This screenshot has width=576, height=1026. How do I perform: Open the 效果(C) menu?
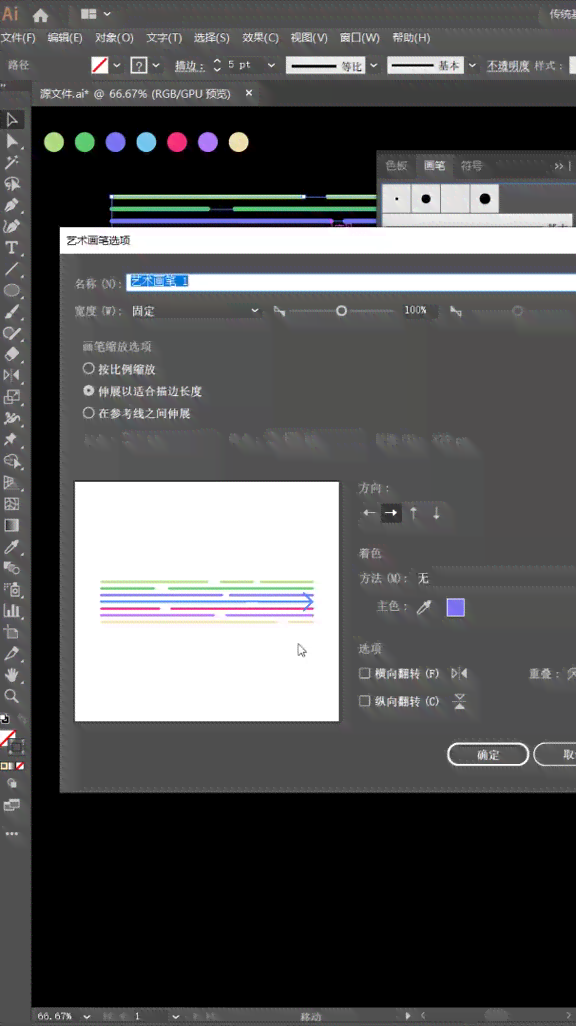(261, 38)
